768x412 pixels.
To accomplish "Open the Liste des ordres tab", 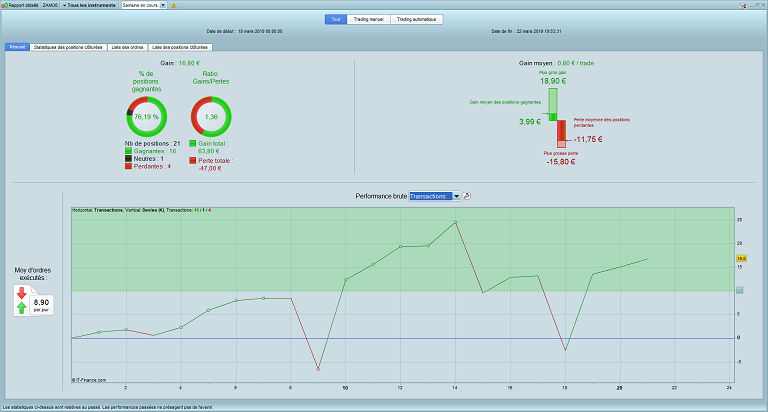I will click(127, 47).
